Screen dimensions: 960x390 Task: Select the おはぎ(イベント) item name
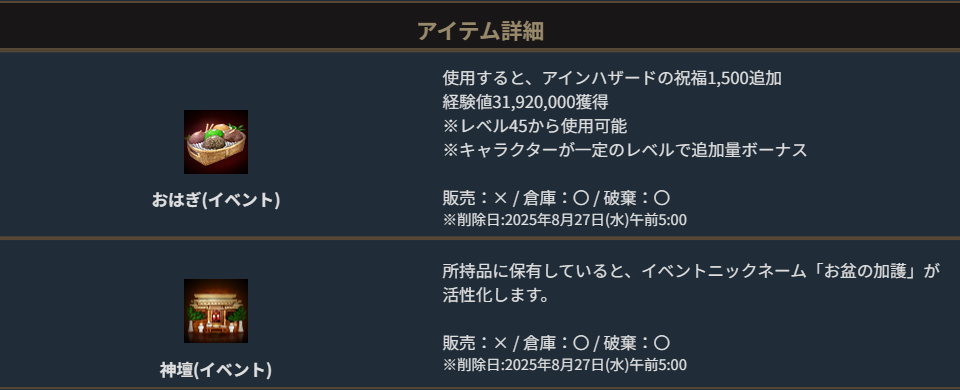tap(216, 200)
